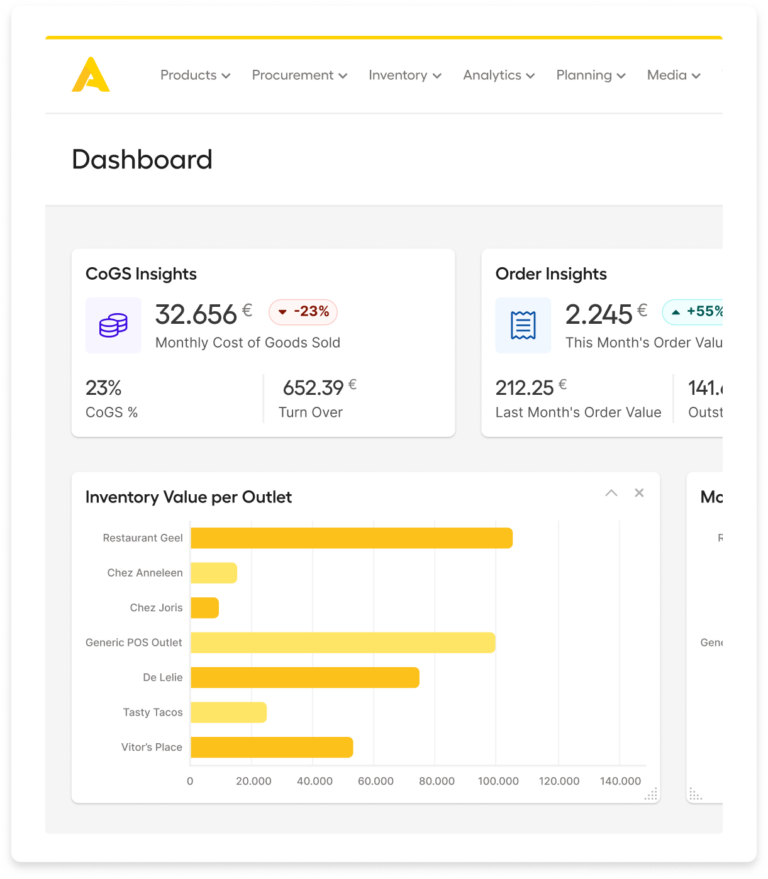The width and height of the screenshot is (768, 879).
Task: Open the Planning menu item
Action: pos(590,75)
